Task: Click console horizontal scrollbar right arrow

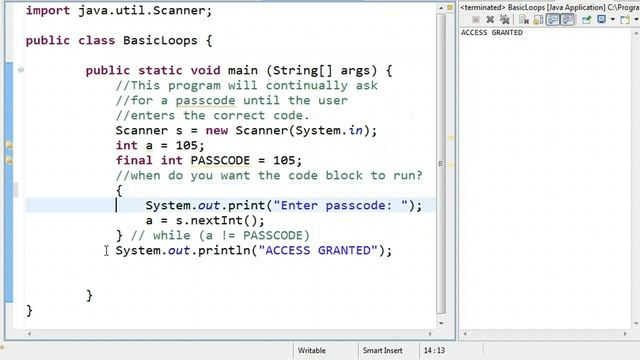Action: (625, 333)
